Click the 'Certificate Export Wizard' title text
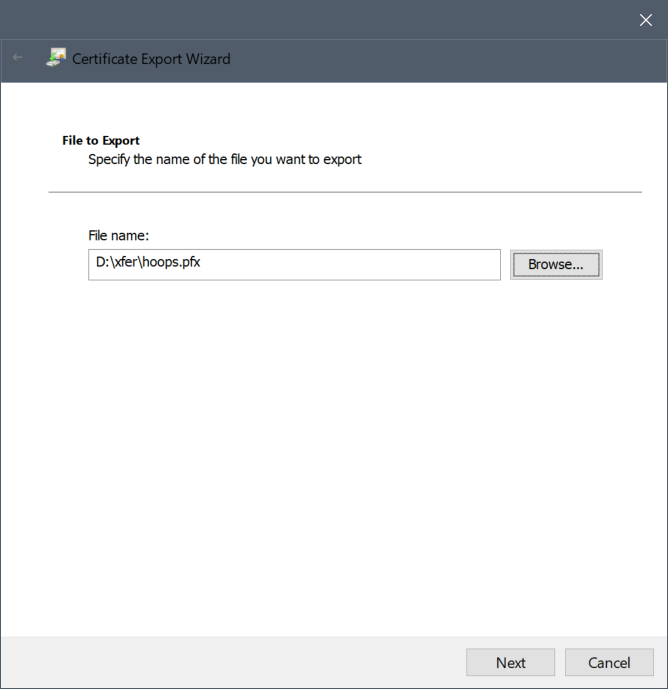 pos(151,59)
